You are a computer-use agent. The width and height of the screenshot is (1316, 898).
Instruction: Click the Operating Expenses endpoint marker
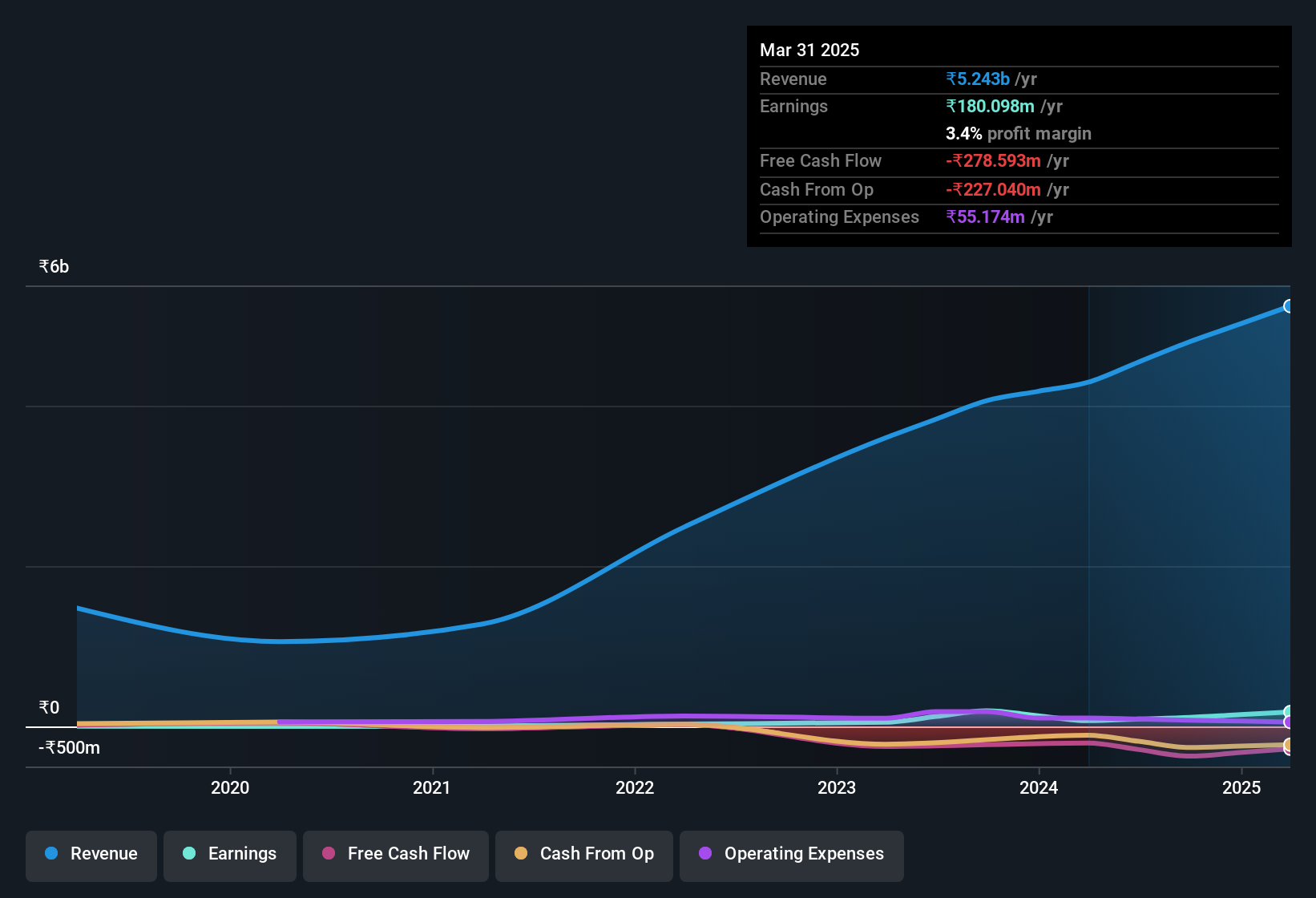click(1289, 722)
